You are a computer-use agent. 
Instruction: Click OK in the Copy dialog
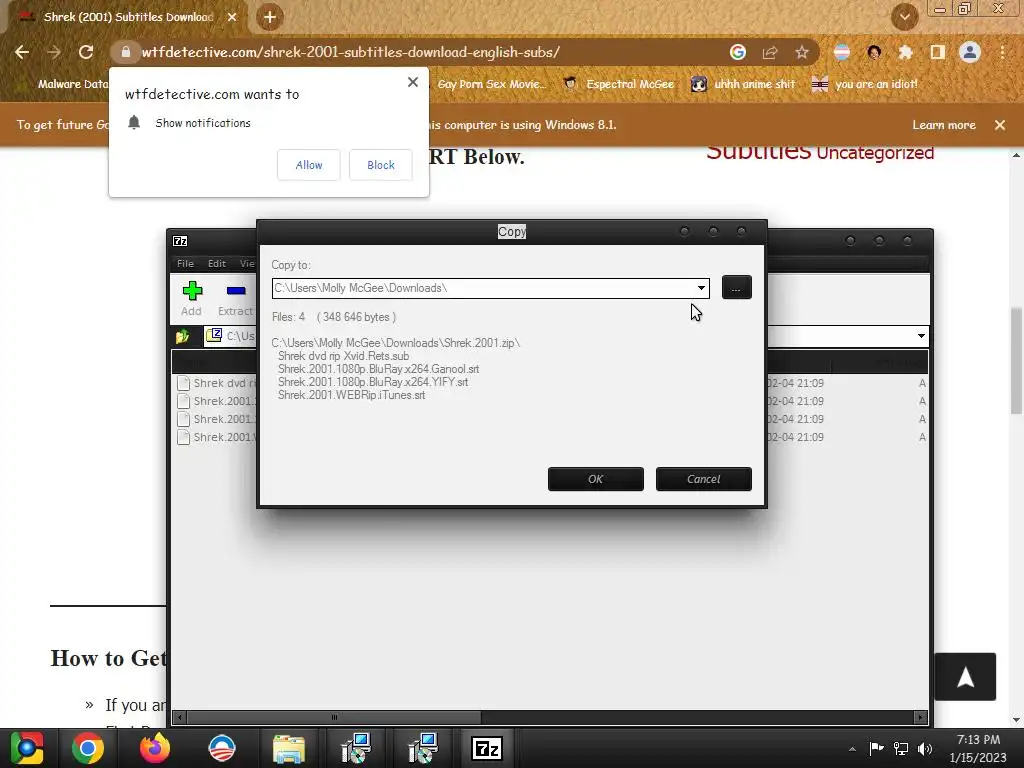(596, 479)
